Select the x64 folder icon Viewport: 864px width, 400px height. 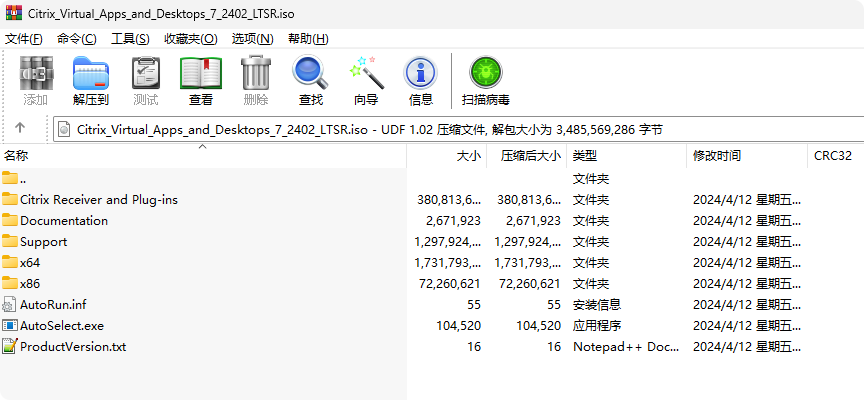click(x=10, y=262)
